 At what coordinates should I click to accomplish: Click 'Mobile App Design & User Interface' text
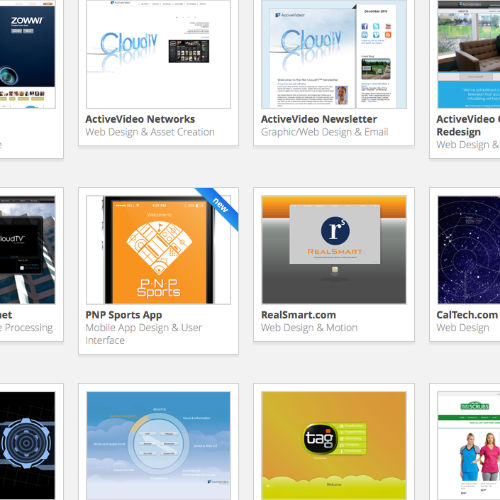[144, 334]
